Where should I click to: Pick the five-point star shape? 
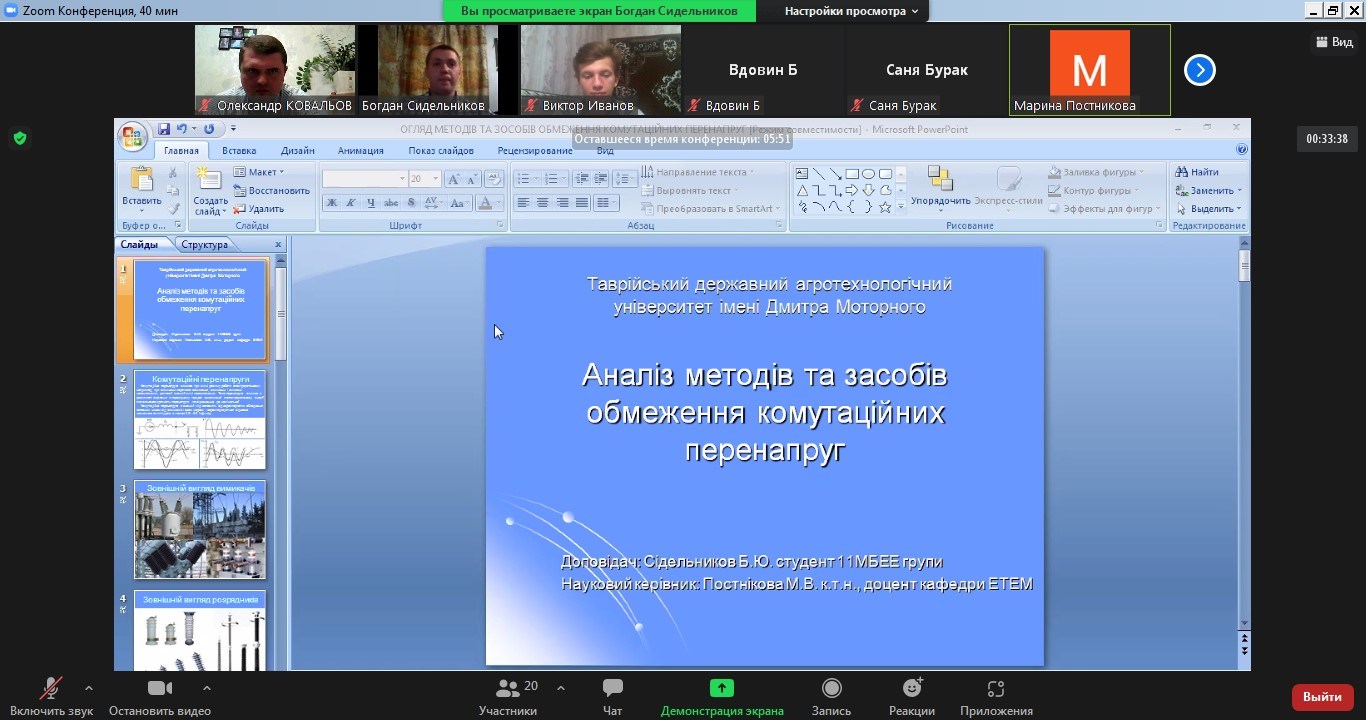[x=885, y=207]
